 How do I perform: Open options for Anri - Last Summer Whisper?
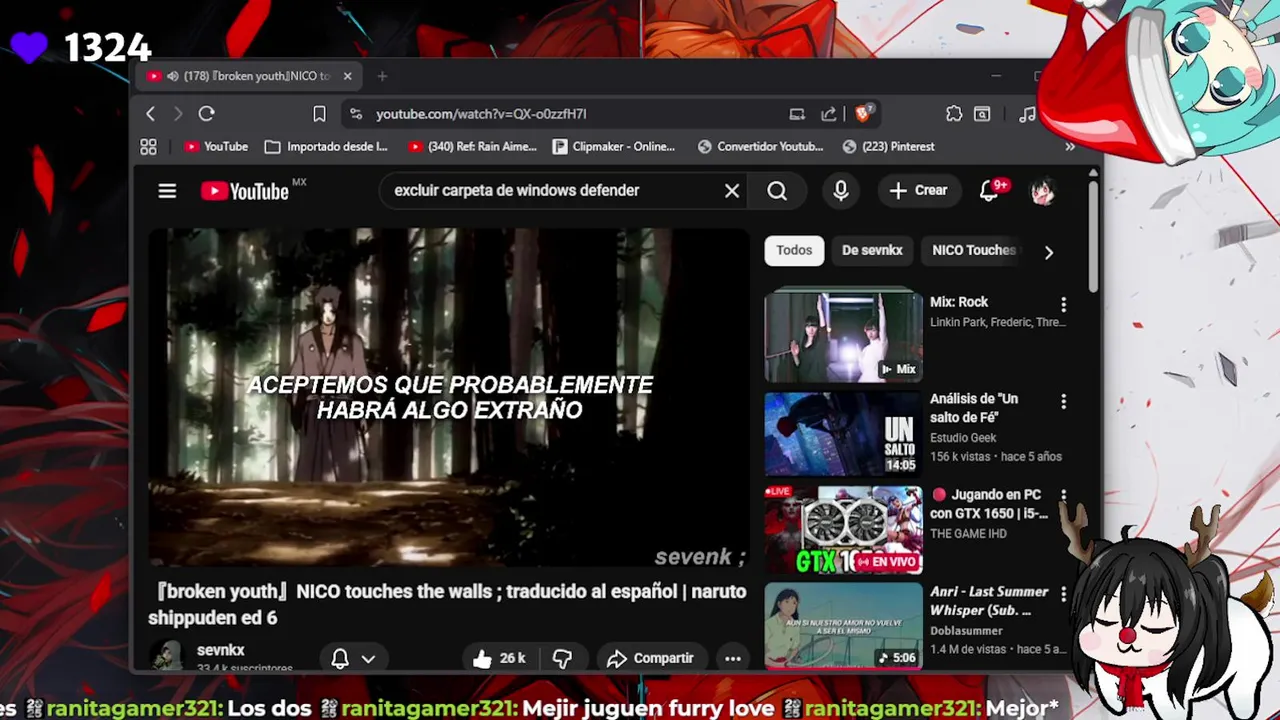point(1063,594)
